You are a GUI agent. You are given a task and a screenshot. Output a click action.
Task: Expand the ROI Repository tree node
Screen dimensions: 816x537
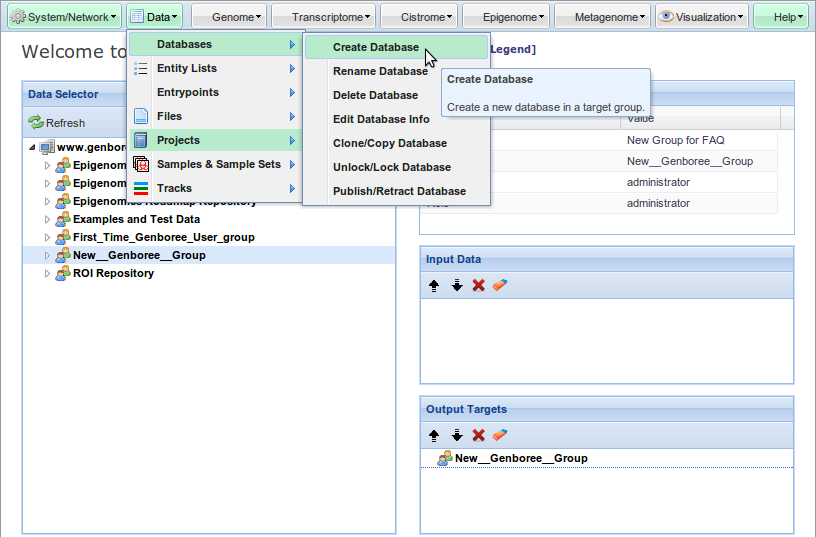[47, 273]
